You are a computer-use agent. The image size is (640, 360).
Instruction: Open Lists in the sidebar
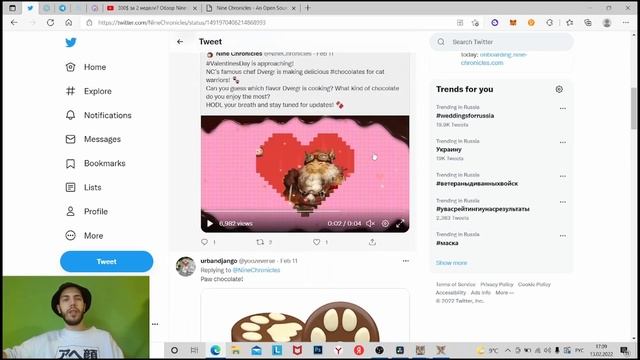83,187
